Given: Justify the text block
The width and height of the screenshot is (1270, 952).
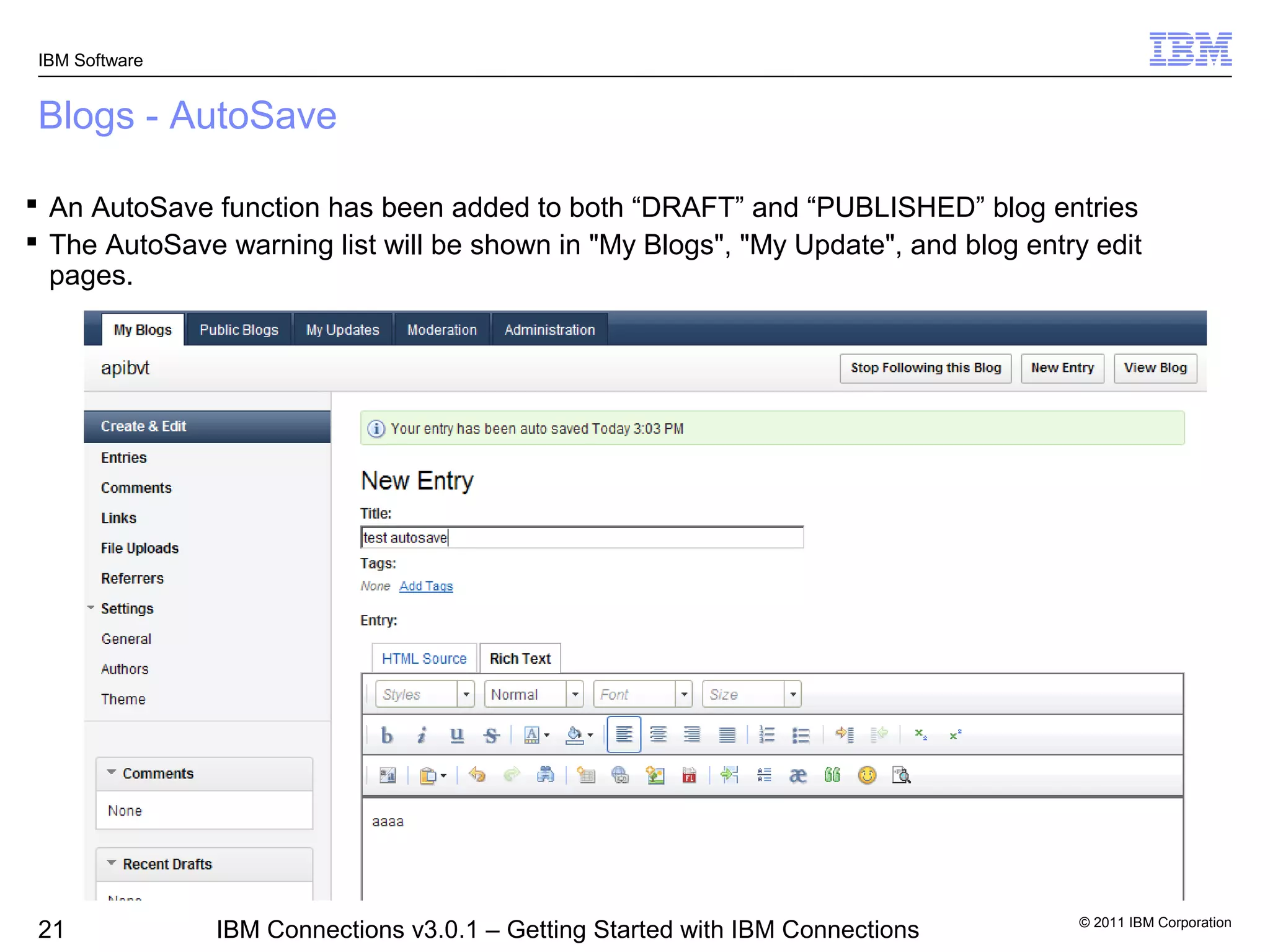Looking at the screenshot, I should click(x=727, y=735).
